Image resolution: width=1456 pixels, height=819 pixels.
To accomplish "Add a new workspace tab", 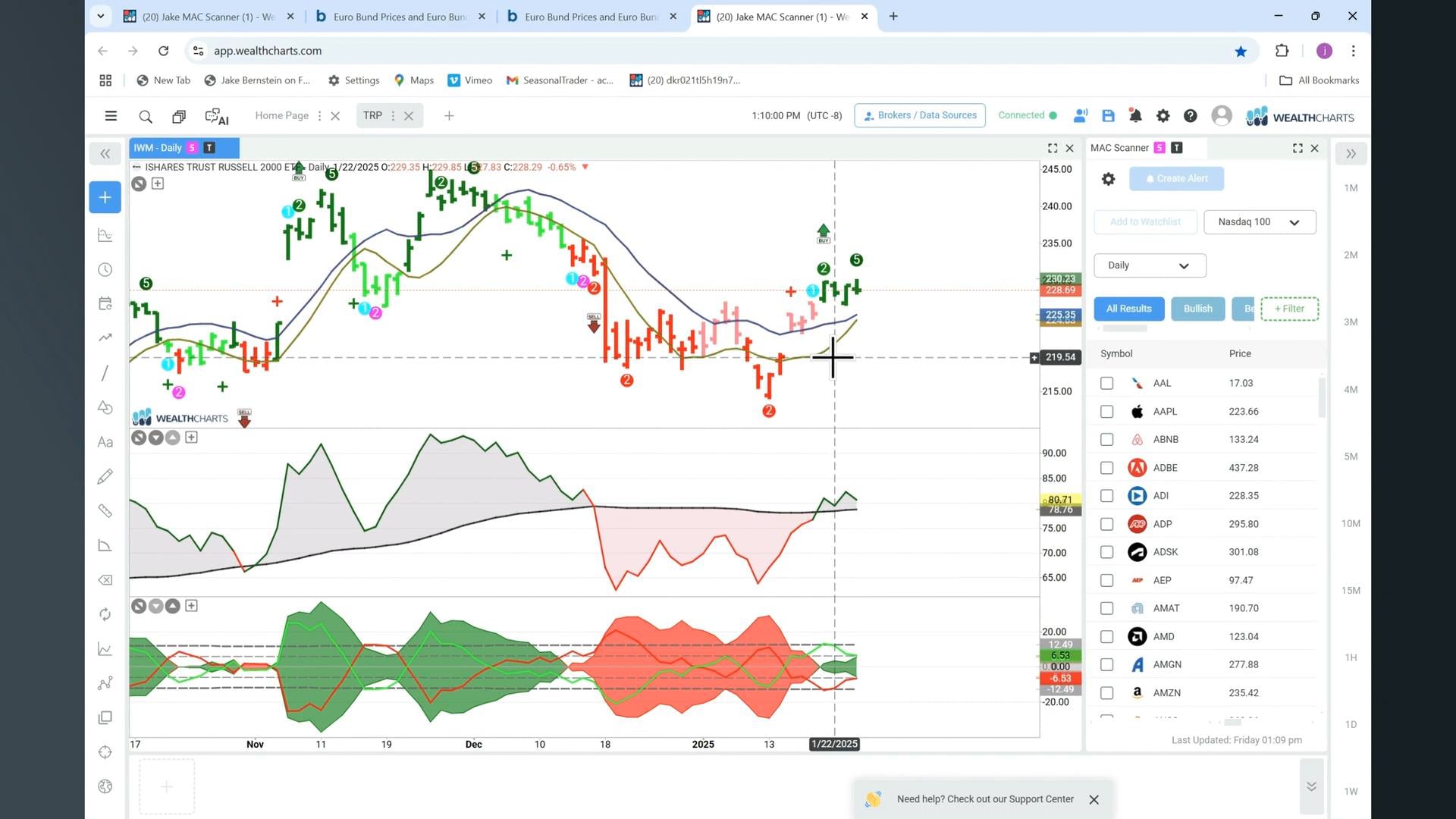I will (x=449, y=116).
